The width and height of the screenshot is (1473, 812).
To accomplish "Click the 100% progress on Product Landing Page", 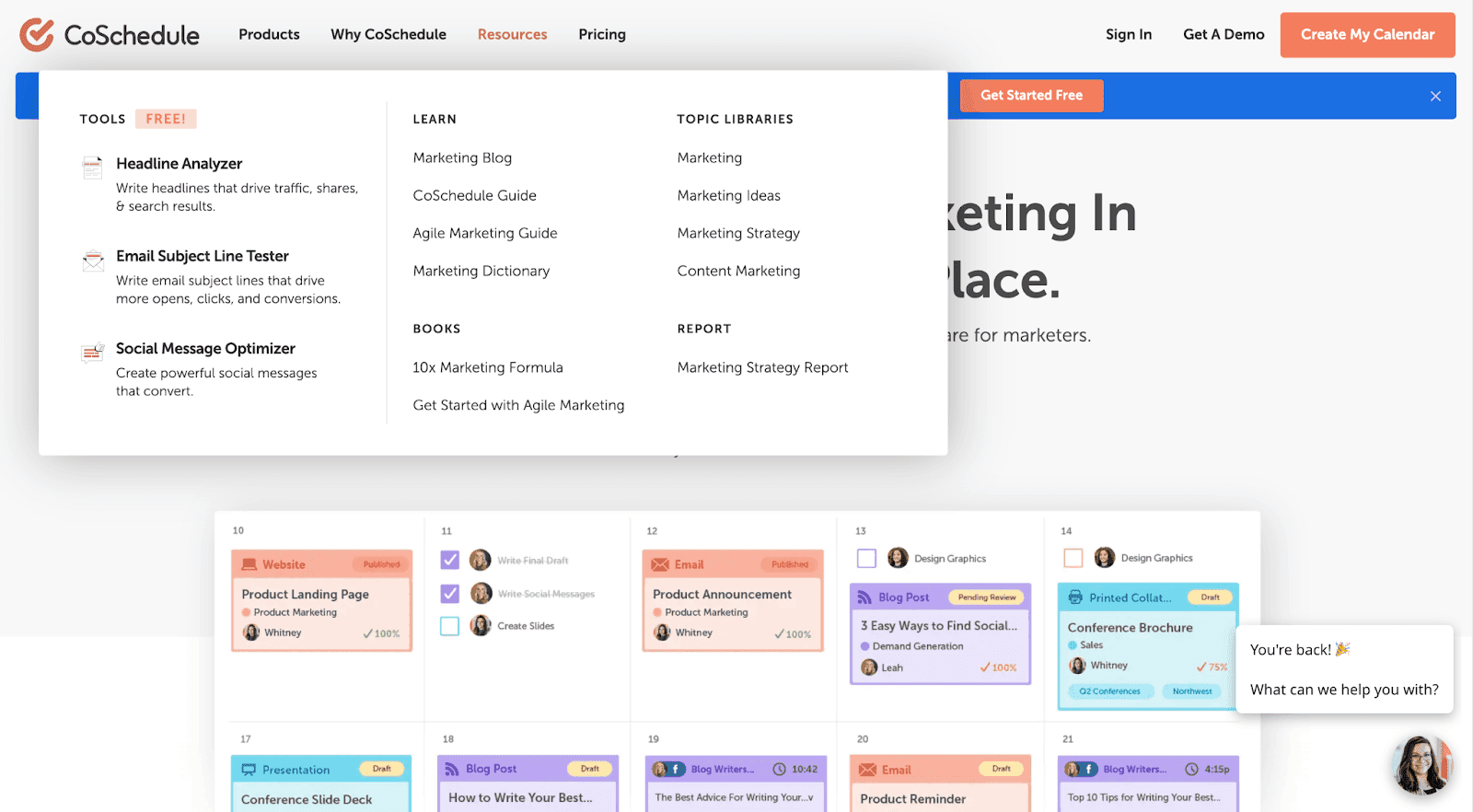I will (381, 633).
